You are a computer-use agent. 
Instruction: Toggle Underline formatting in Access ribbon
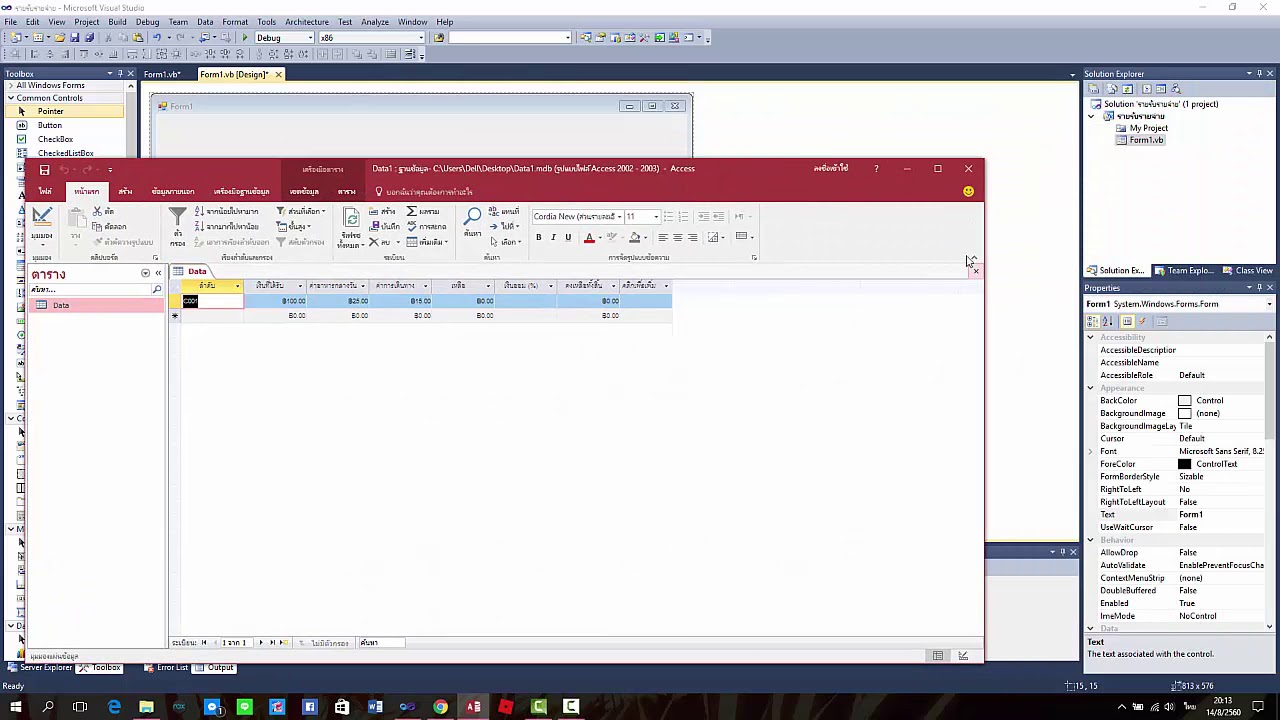pyautogui.click(x=568, y=237)
